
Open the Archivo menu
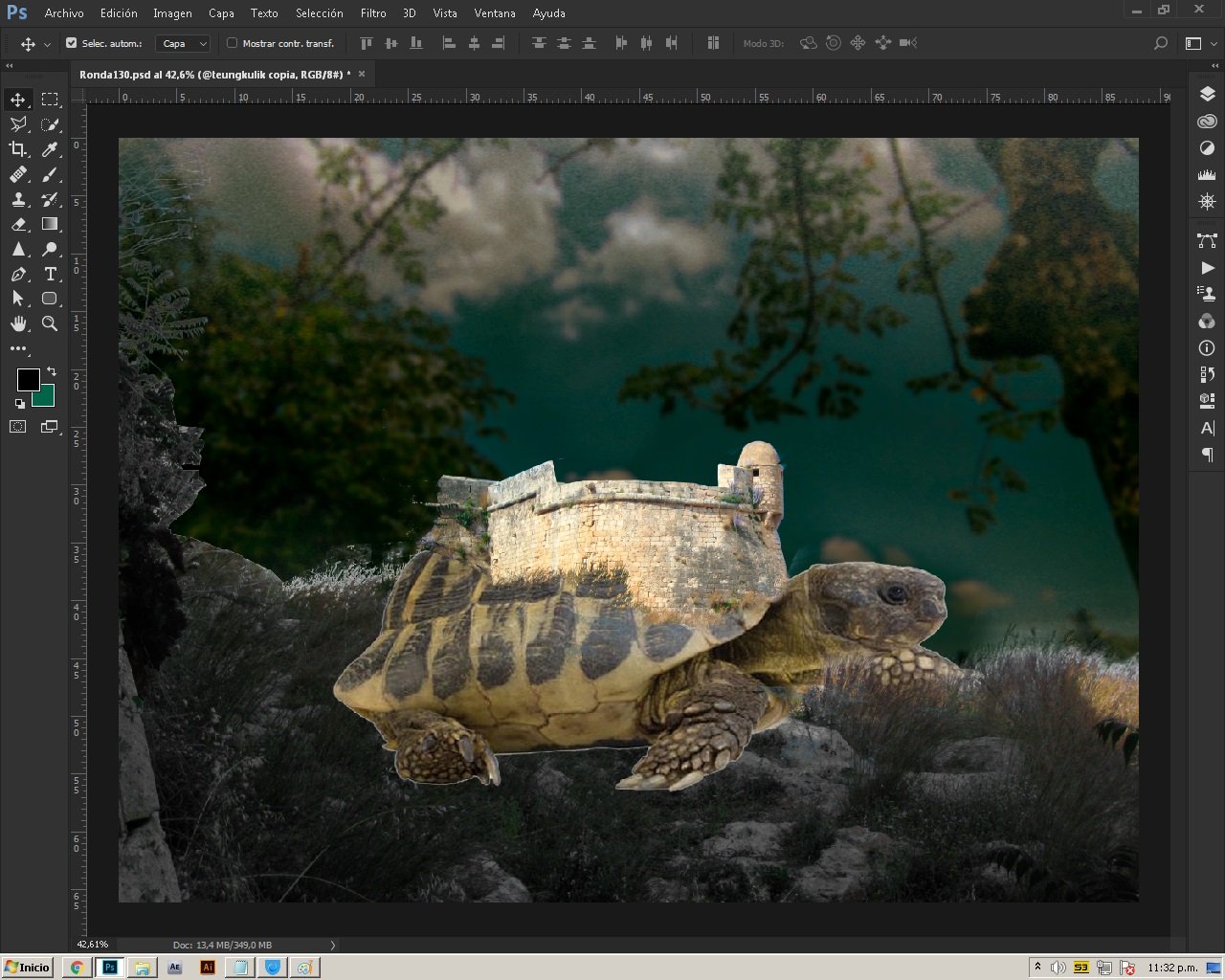coord(64,13)
